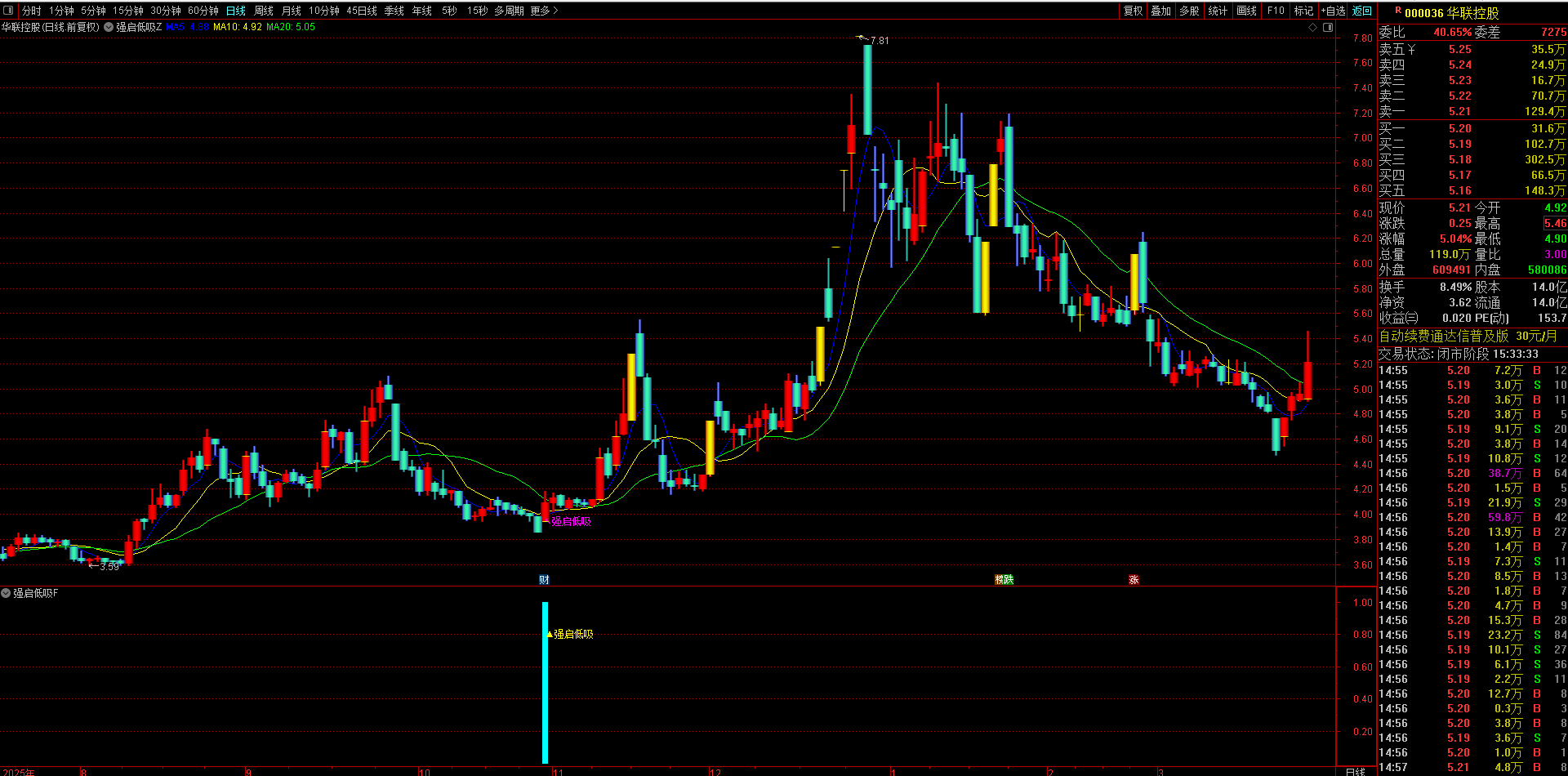The height and width of the screenshot is (776, 1568).
Task: Switch to the 5分钟 period tab
Action: point(93,11)
